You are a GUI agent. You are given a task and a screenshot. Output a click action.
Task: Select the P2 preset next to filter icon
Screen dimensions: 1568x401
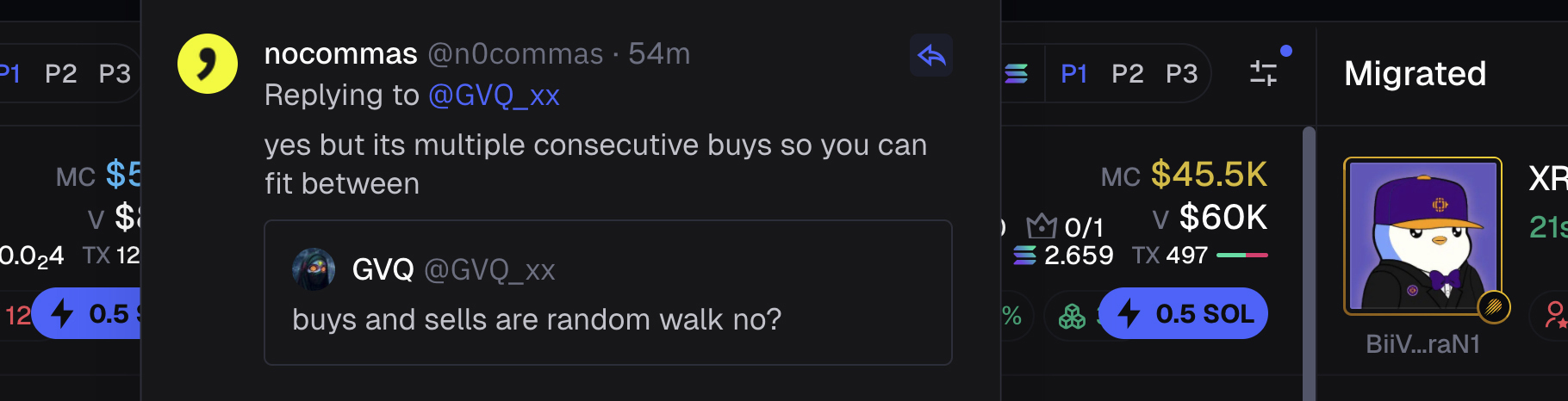click(1127, 74)
